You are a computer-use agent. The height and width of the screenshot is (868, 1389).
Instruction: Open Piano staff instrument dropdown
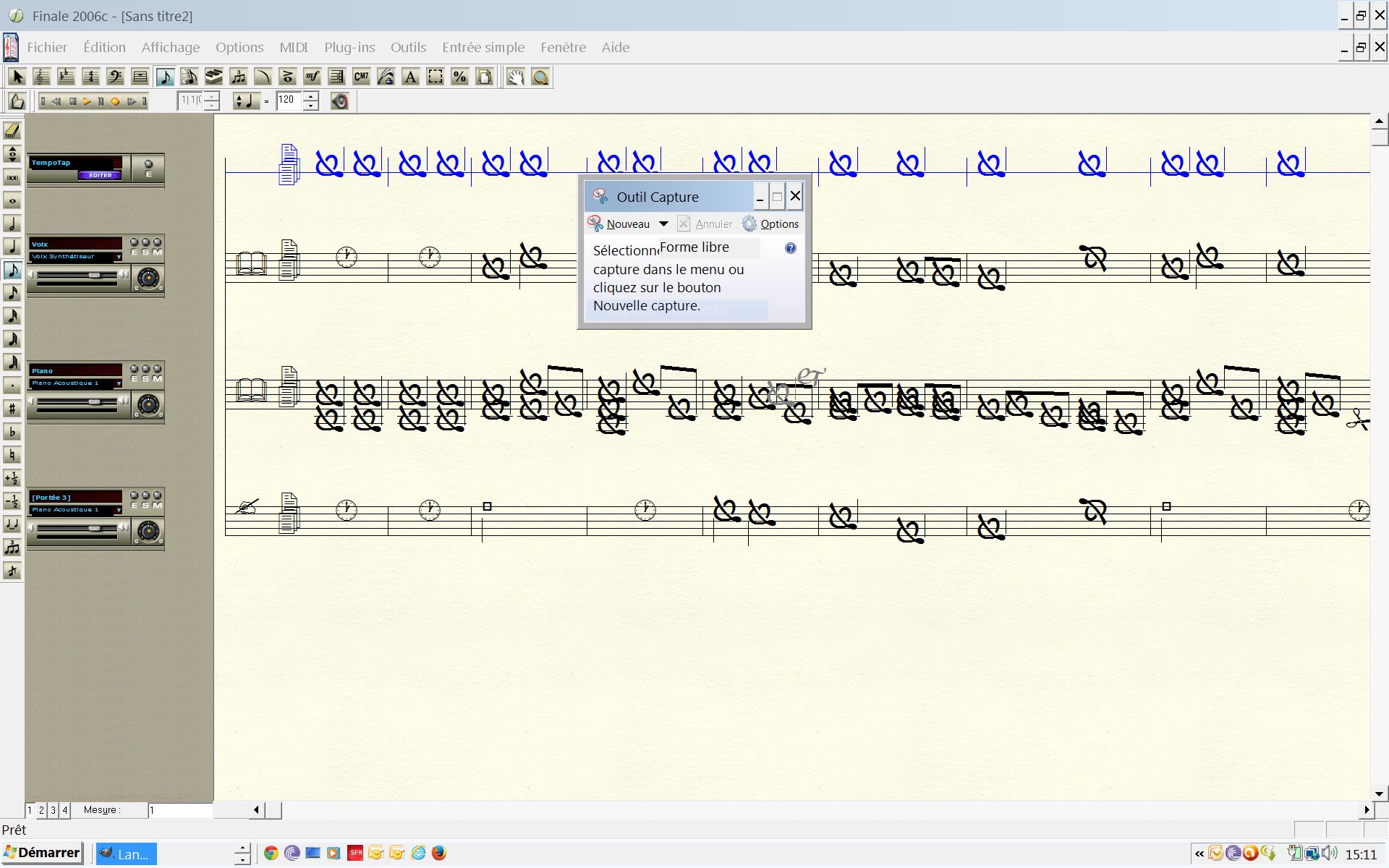coord(119,383)
